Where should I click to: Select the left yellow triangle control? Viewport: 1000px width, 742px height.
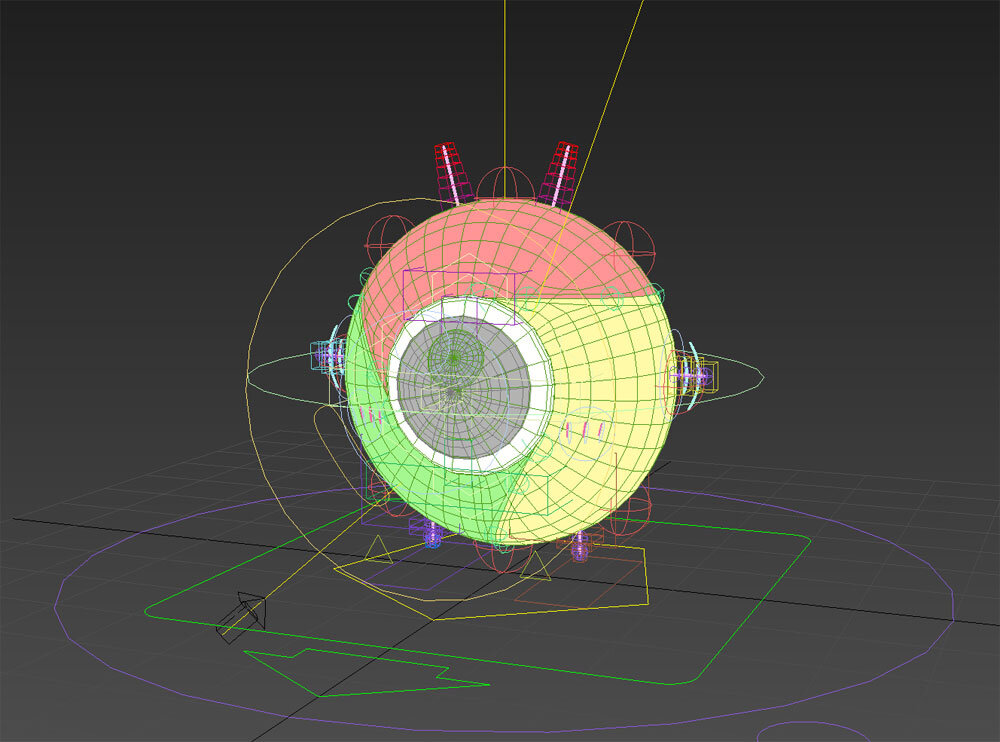pos(378,549)
